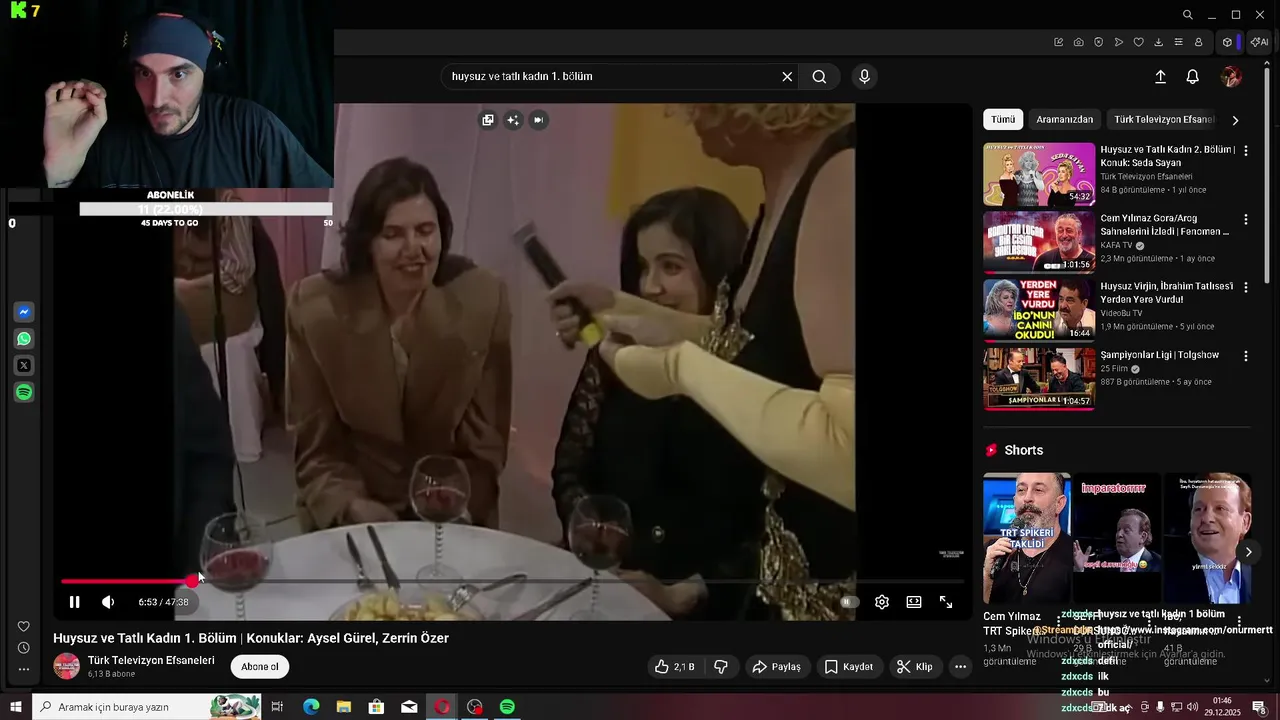
Task: Toggle the autoplay switch in the player
Action: point(849,602)
